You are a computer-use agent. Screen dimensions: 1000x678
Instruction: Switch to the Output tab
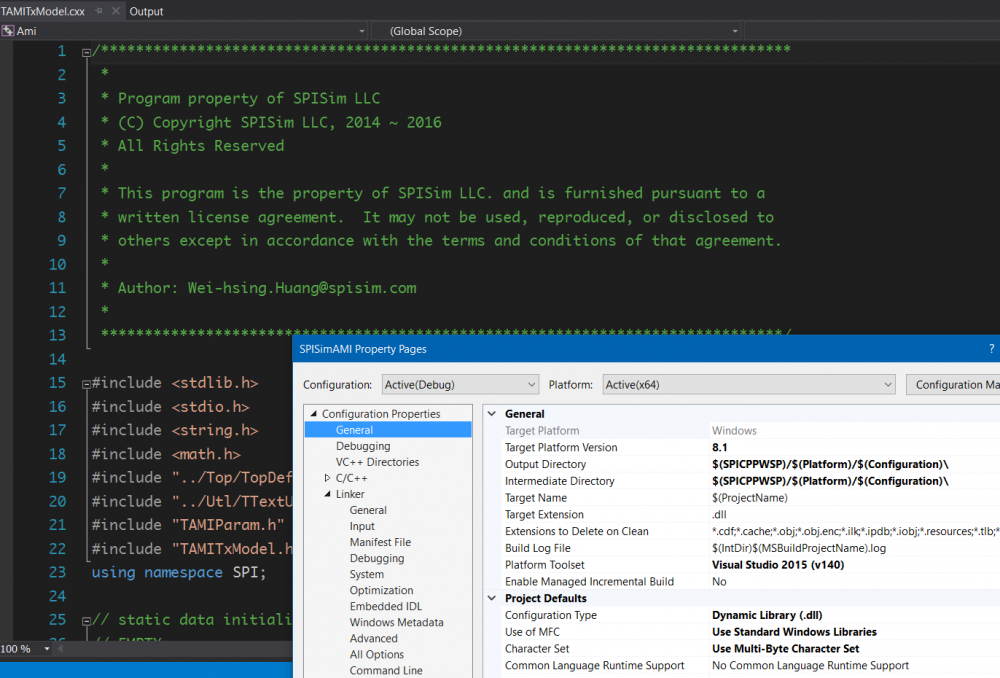coord(146,11)
